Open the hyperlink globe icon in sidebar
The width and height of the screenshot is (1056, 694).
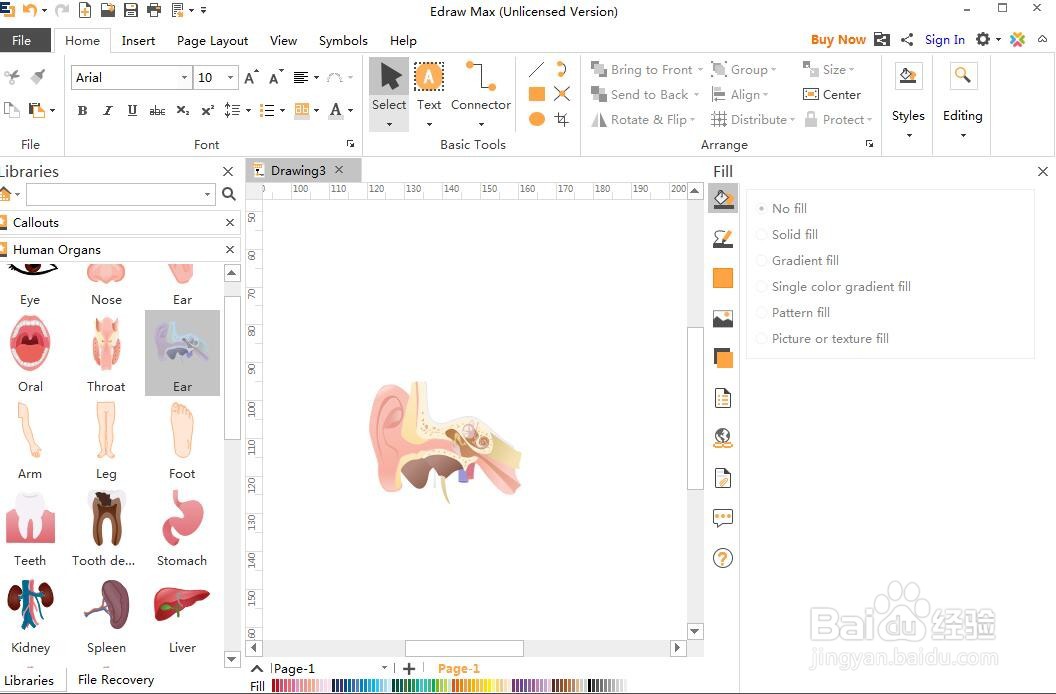(x=723, y=438)
